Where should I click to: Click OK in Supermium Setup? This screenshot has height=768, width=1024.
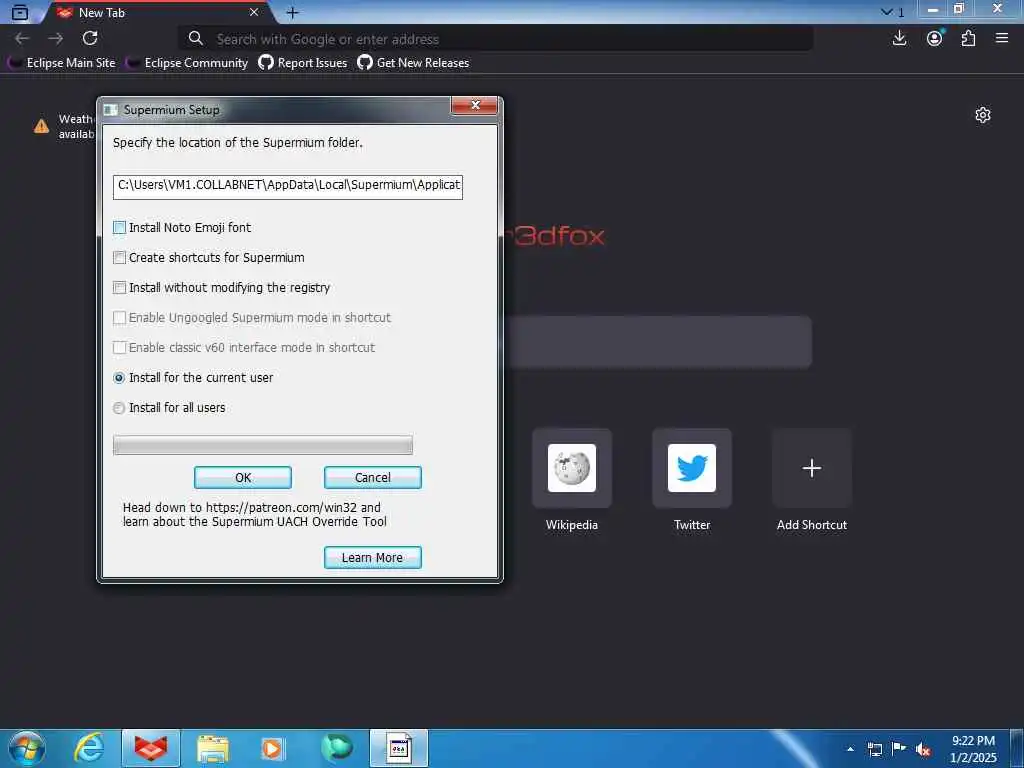(243, 477)
